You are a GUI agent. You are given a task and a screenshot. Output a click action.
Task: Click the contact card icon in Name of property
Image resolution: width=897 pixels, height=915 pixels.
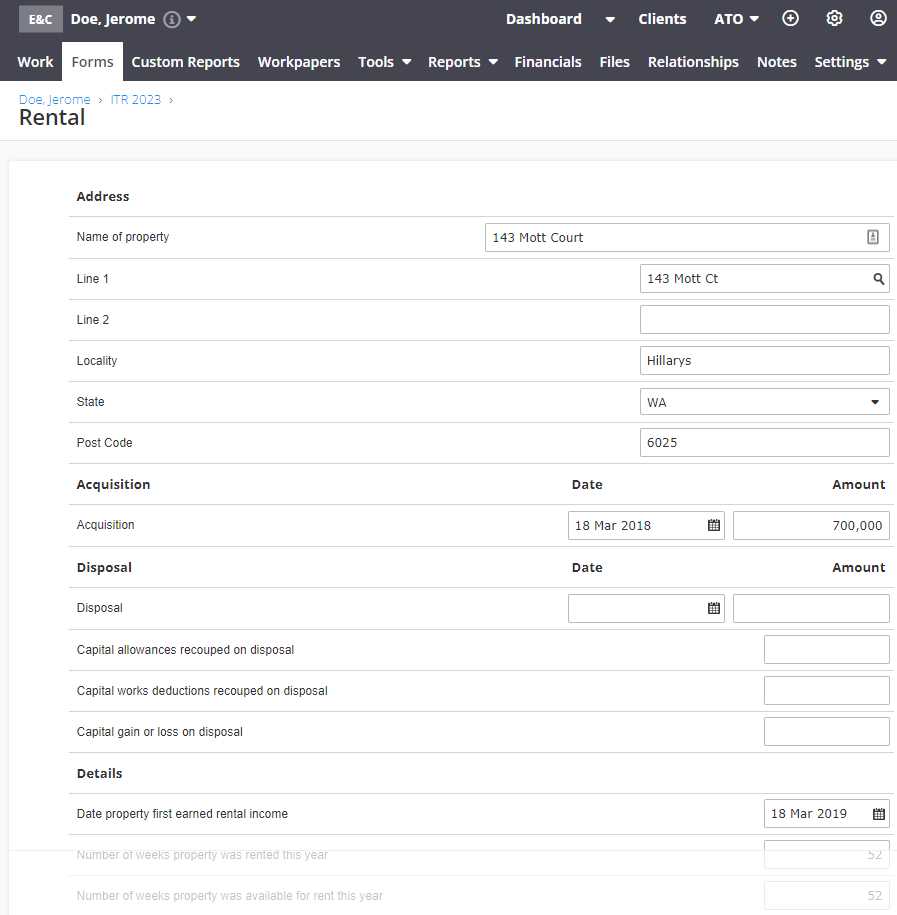(872, 237)
